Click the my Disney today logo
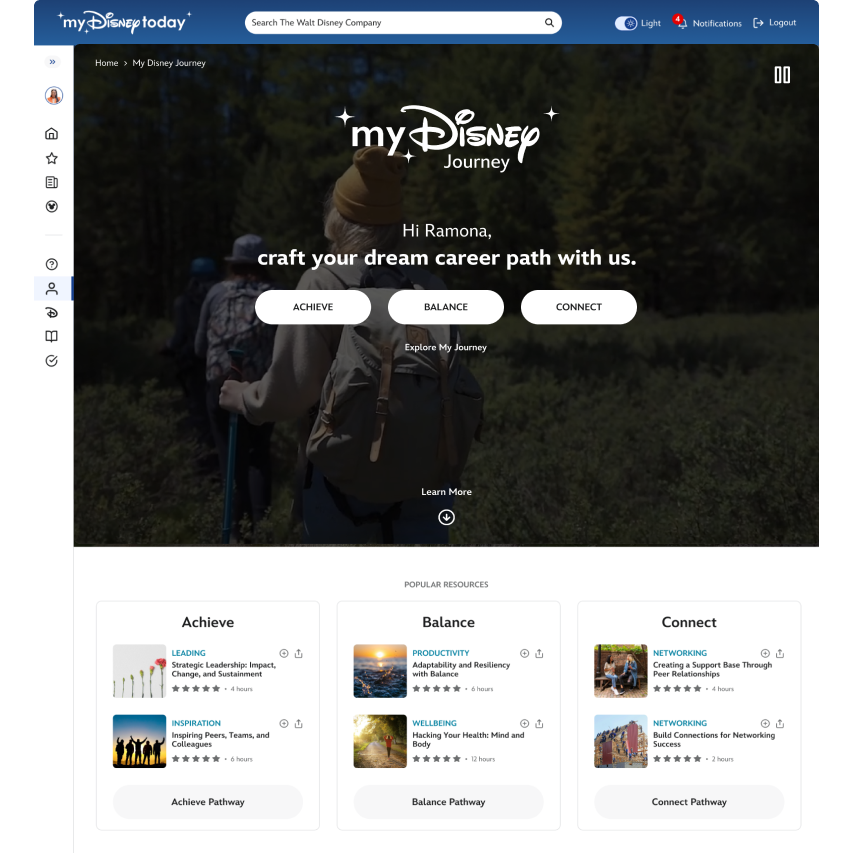The image size is (853, 853). point(125,23)
